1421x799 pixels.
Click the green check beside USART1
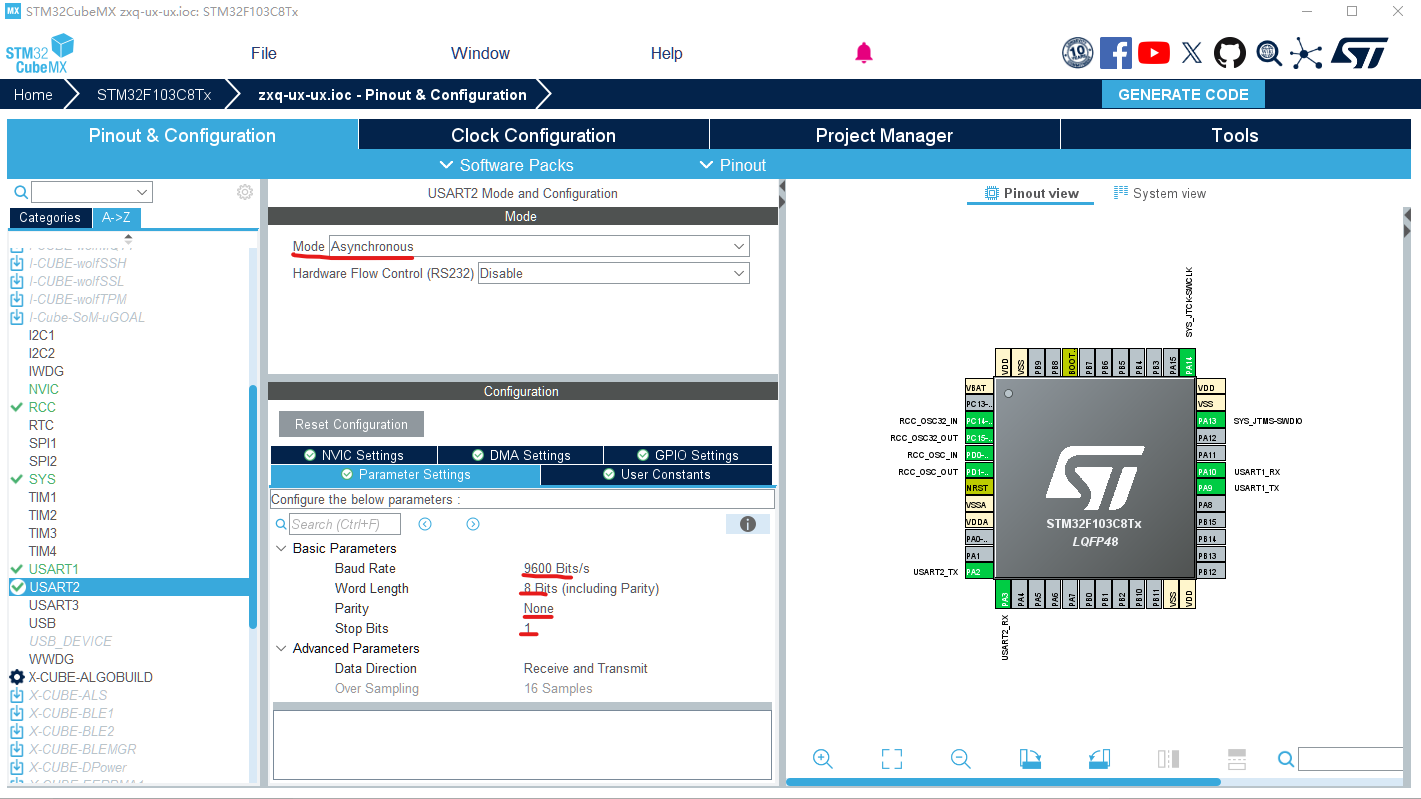coord(17,569)
